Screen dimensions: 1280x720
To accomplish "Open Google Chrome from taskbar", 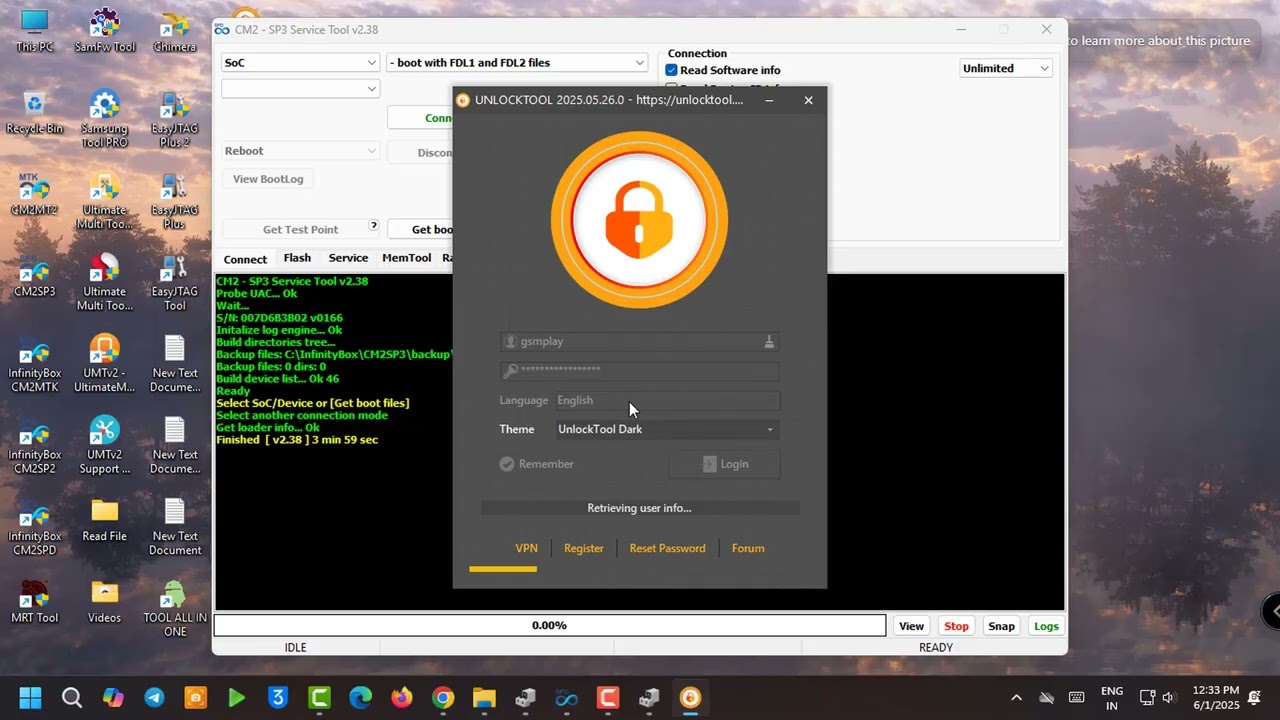I will click(x=443, y=698).
